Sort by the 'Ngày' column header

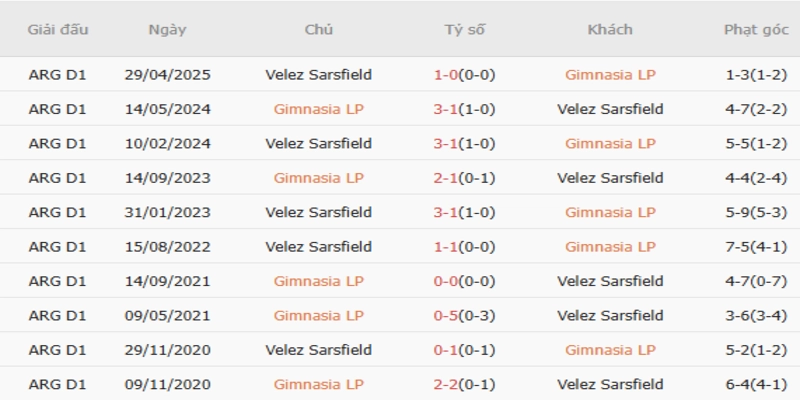click(x=167, y=30)
